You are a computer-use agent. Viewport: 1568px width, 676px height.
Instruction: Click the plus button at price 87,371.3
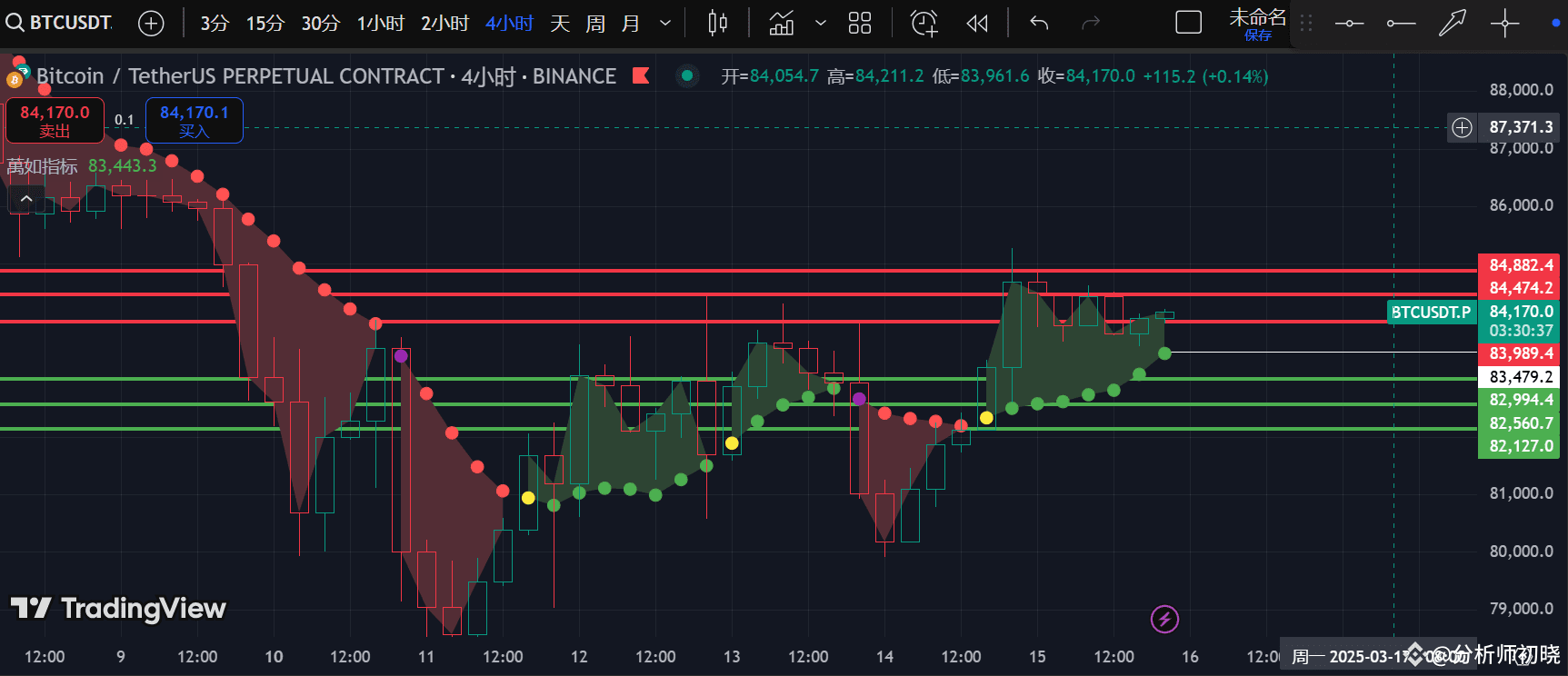point(1462,127)
